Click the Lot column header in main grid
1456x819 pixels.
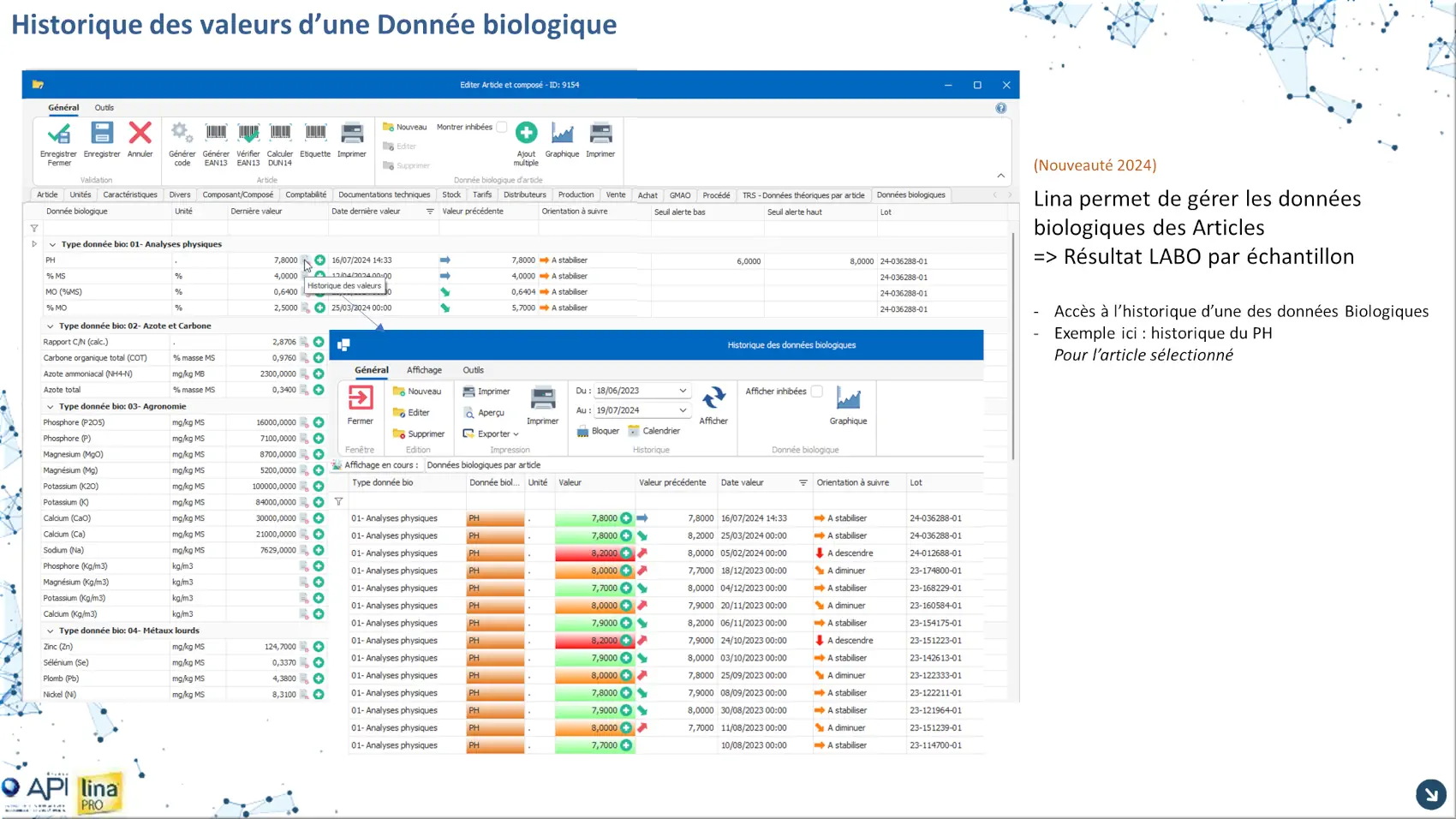pyautogui.click(x=942, y=212)
